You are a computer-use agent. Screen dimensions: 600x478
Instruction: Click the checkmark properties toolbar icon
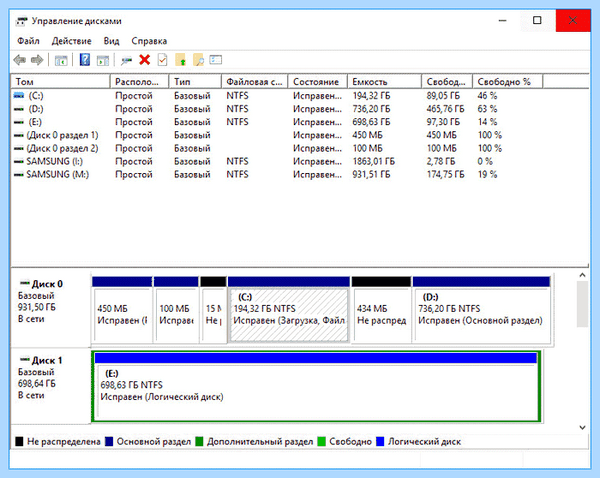tap(162, 60)
